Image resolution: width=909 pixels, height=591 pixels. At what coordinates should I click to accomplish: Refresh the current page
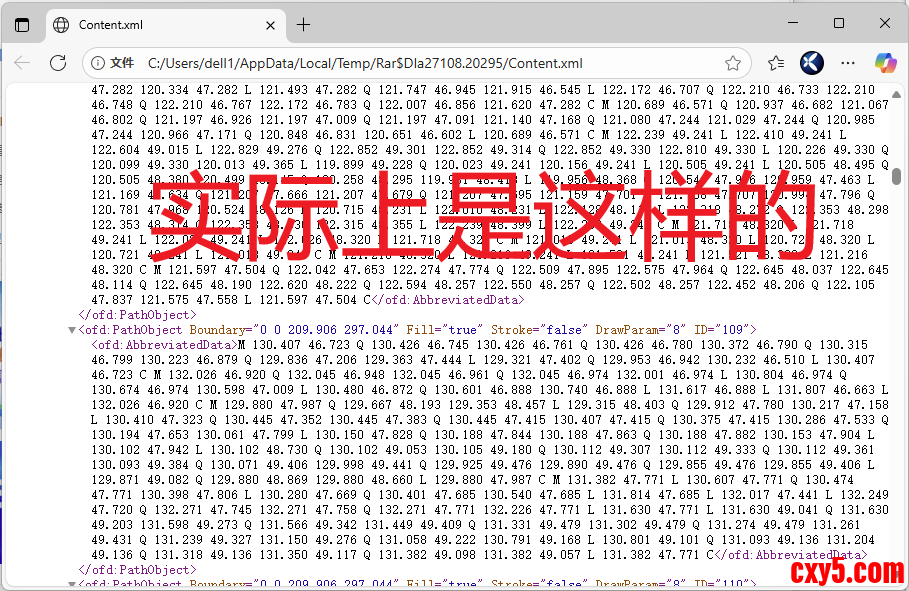point(58,63)
